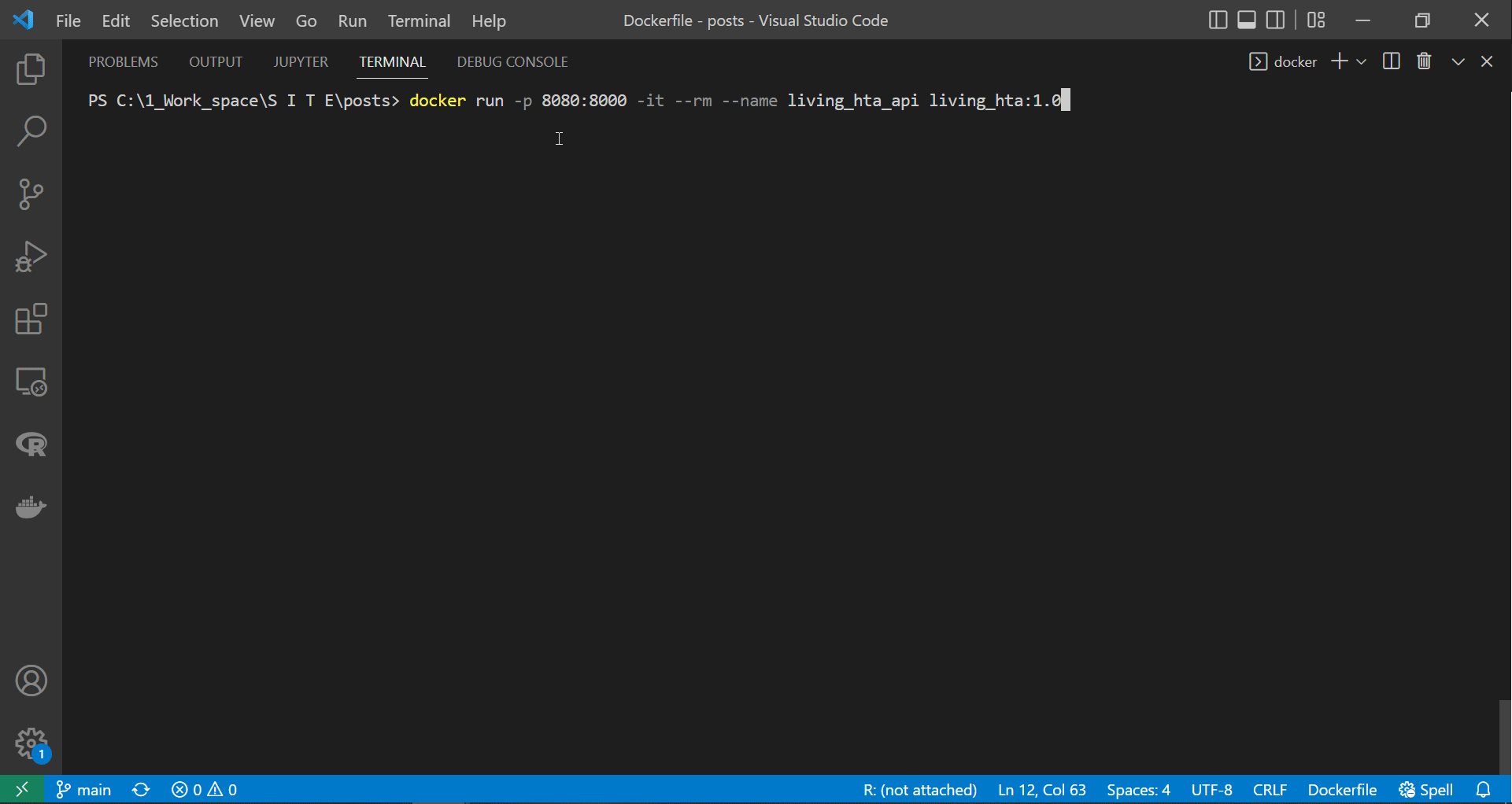
Task: Toggle the secondary sidebar visibility
Action: tap(1276, 20)
